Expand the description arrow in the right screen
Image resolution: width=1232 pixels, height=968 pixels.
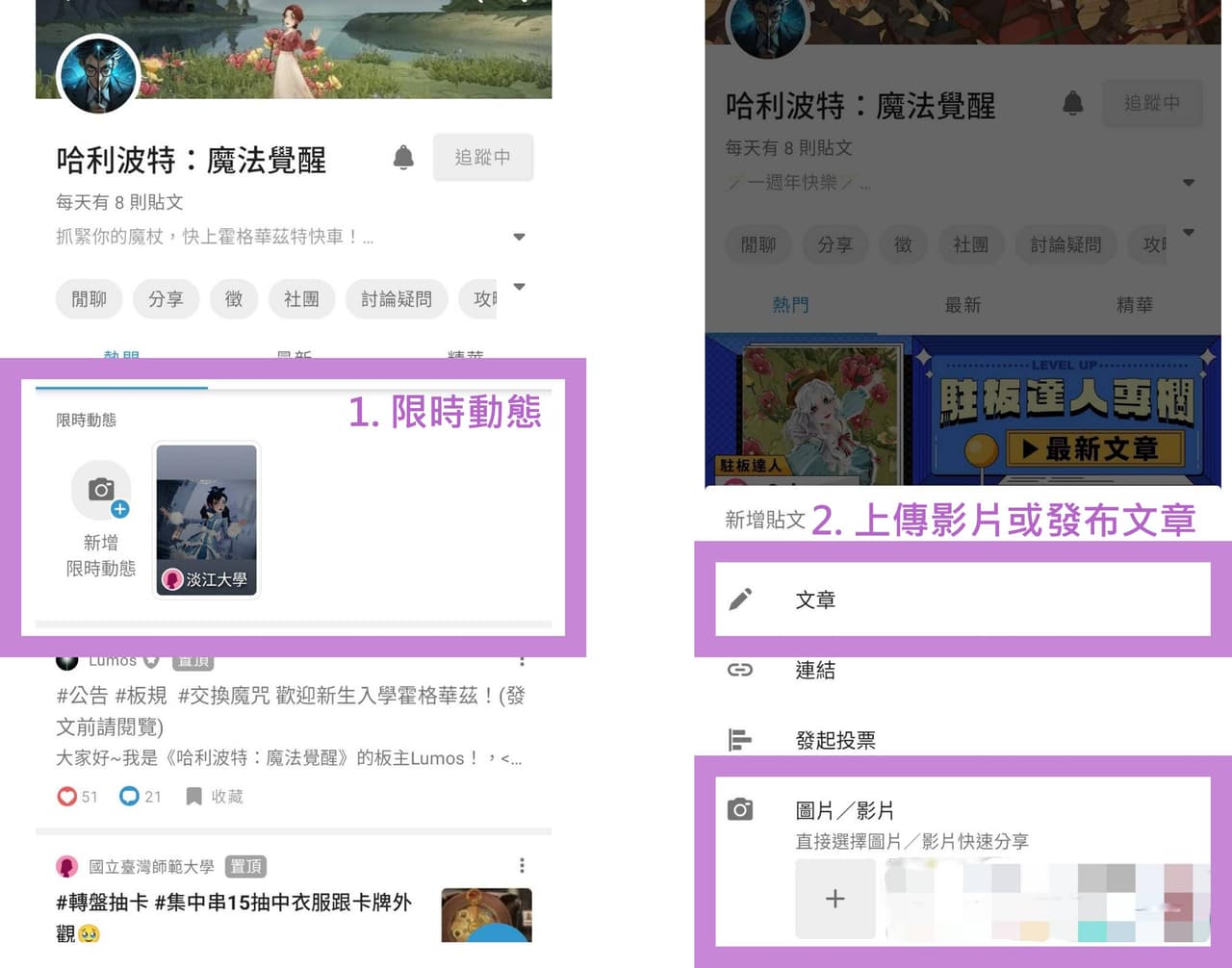point(1189,183)
